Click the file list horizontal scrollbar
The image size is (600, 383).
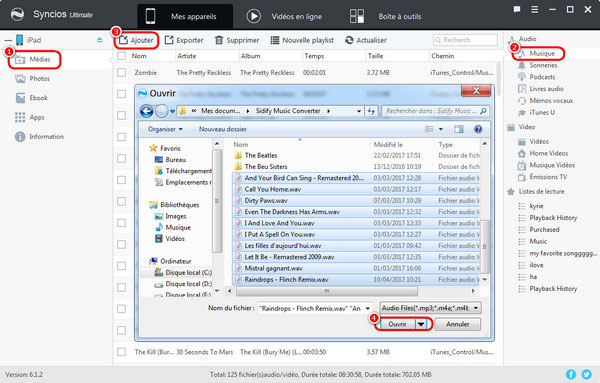point(327,291)
